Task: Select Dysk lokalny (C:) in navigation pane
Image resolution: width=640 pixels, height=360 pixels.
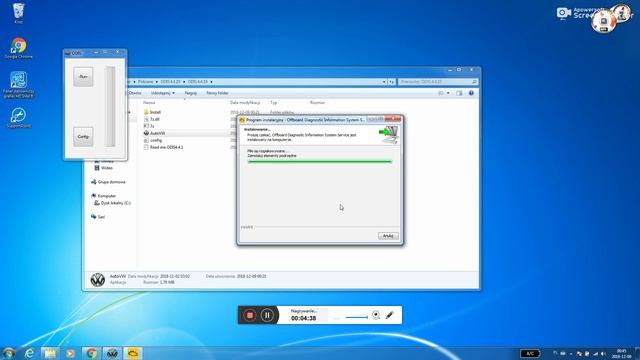Action: [x=113, y=203]
